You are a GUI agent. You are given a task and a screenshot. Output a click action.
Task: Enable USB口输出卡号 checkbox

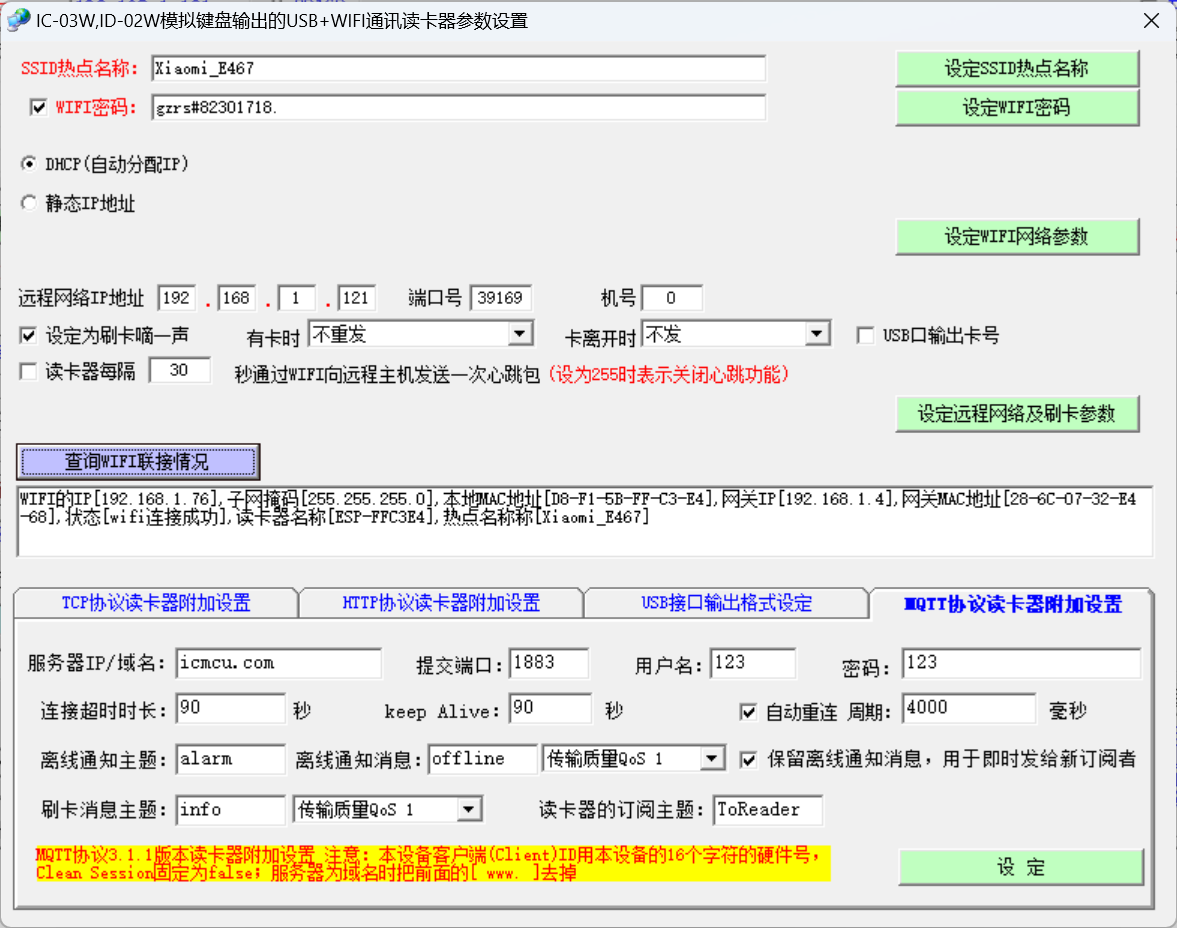(x=866, y=336)
